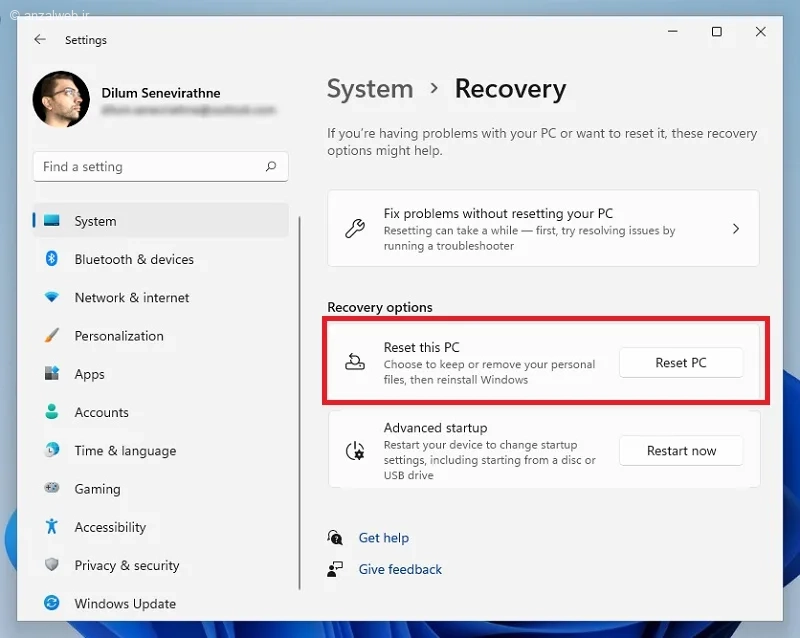
Task: Click the wrench troubleshoot icon
Action: (x=355, y=229)
